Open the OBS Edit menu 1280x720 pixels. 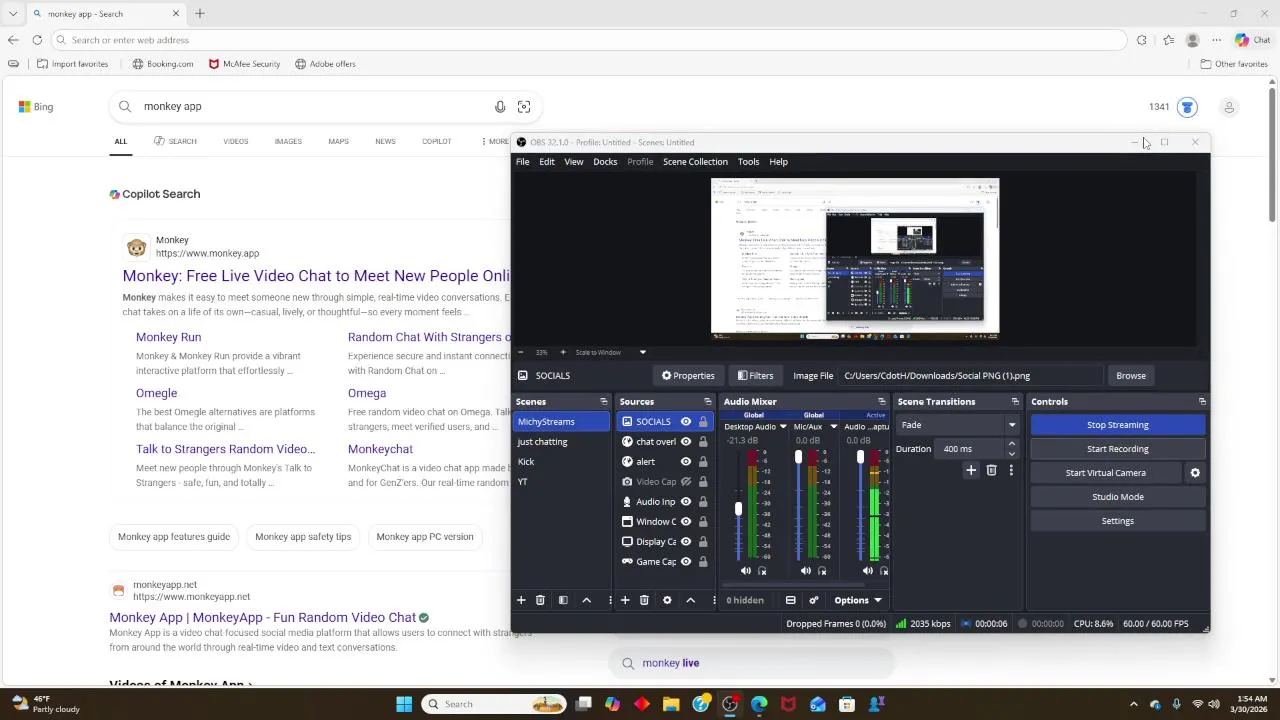pos(547,162)
